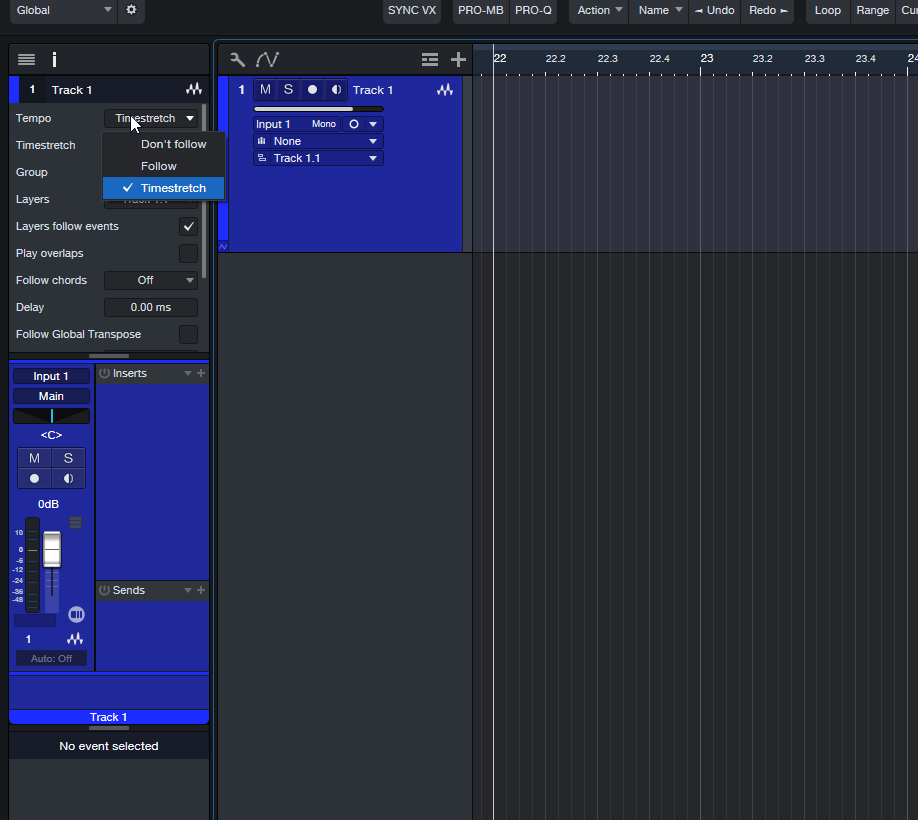Click the waveform icon in the inspector Track 1 header
Screen dimensions: 918x820
(194, 90)
